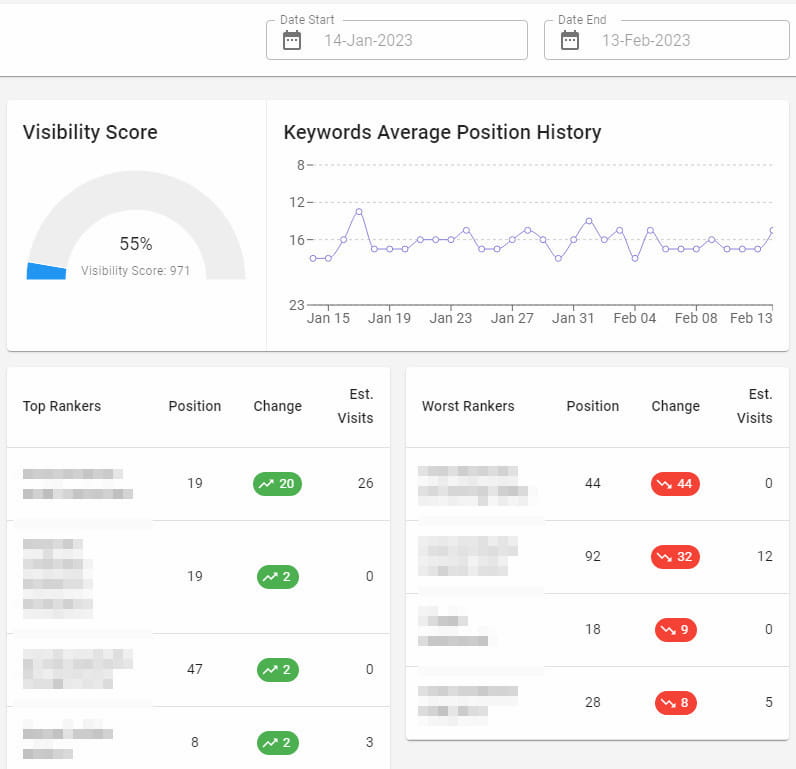This screenshot has height=769, width=796.
Task: Click the Keywords Average Position History title
Action: [x=442, y=132]
